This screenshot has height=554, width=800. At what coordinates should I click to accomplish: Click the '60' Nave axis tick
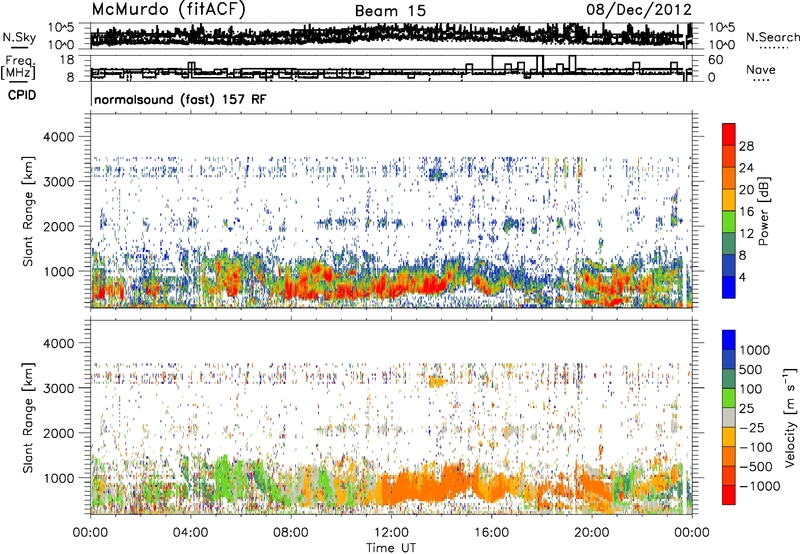[x=715, y=60]
